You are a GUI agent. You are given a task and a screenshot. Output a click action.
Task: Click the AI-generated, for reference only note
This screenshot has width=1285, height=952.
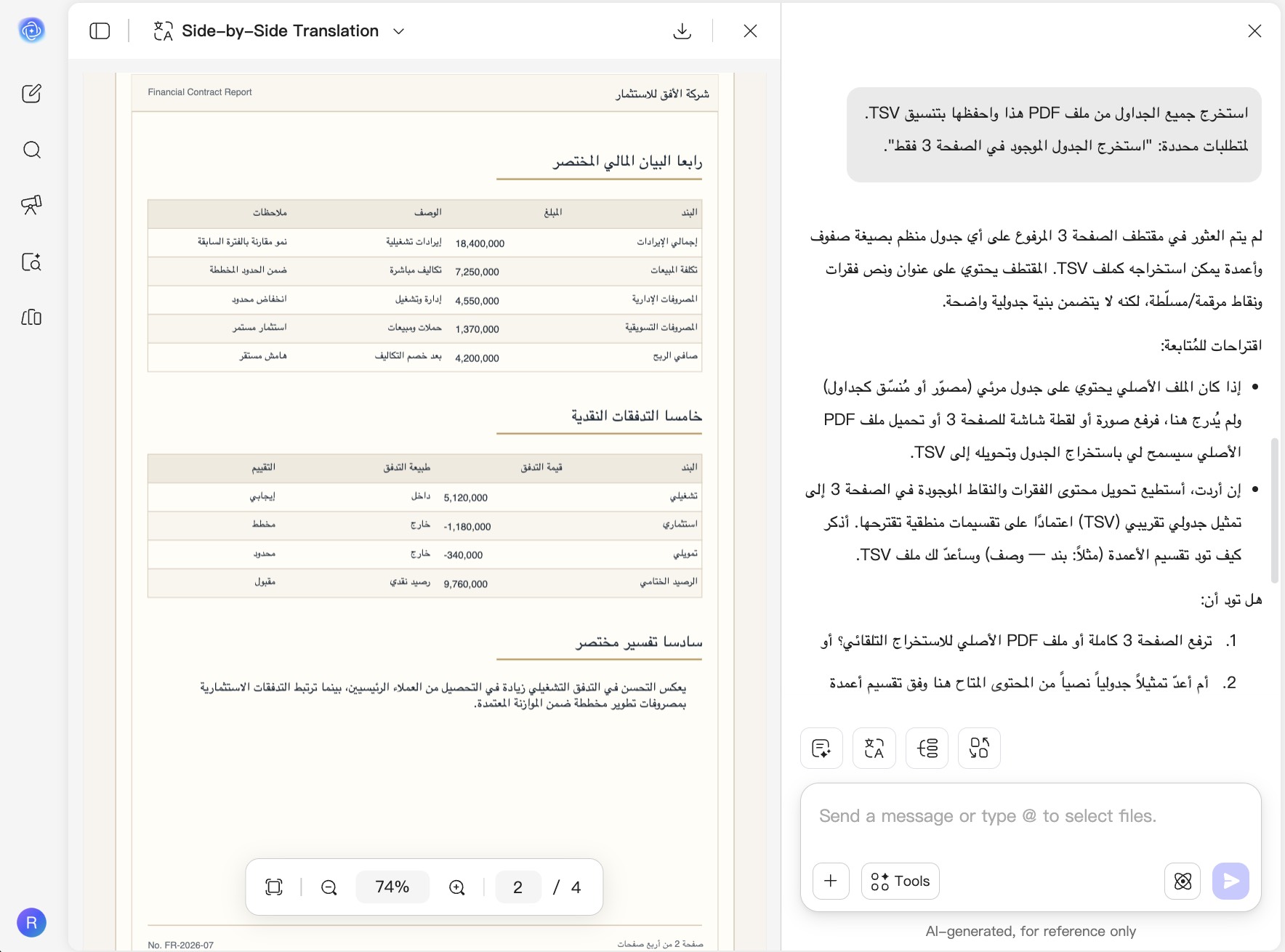[1031, 931]
